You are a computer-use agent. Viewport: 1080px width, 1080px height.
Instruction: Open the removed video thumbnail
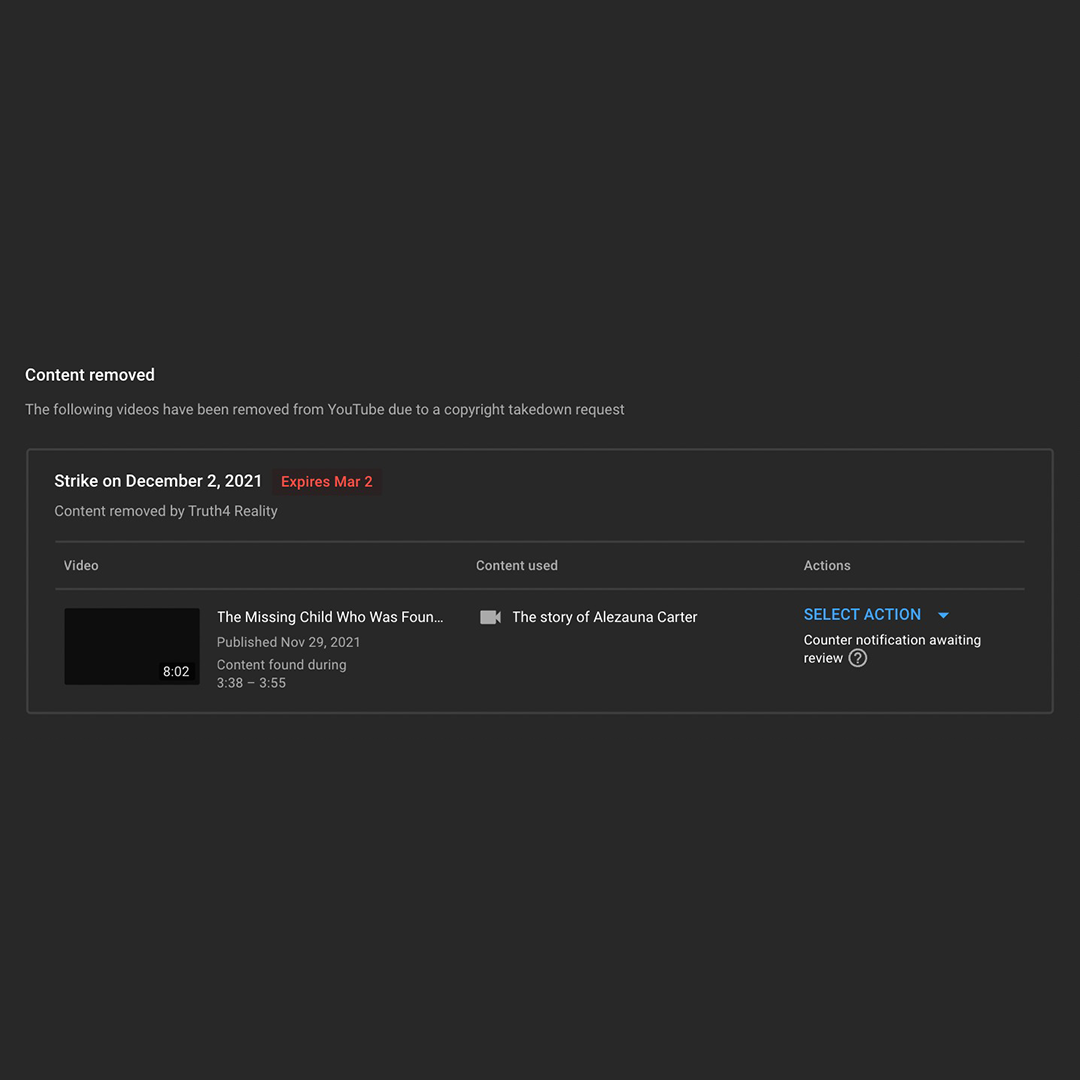132,646
